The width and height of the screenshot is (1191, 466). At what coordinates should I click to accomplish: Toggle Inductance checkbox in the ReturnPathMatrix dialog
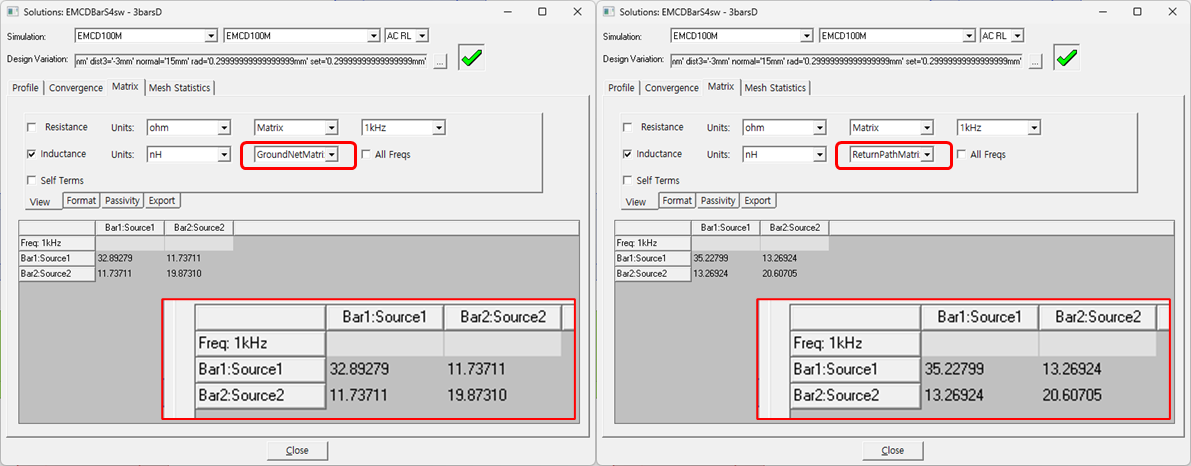(627, 155)
